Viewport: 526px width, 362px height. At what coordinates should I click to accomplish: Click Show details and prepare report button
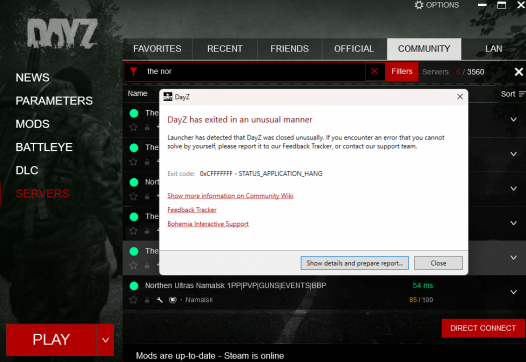click(355, 263)
